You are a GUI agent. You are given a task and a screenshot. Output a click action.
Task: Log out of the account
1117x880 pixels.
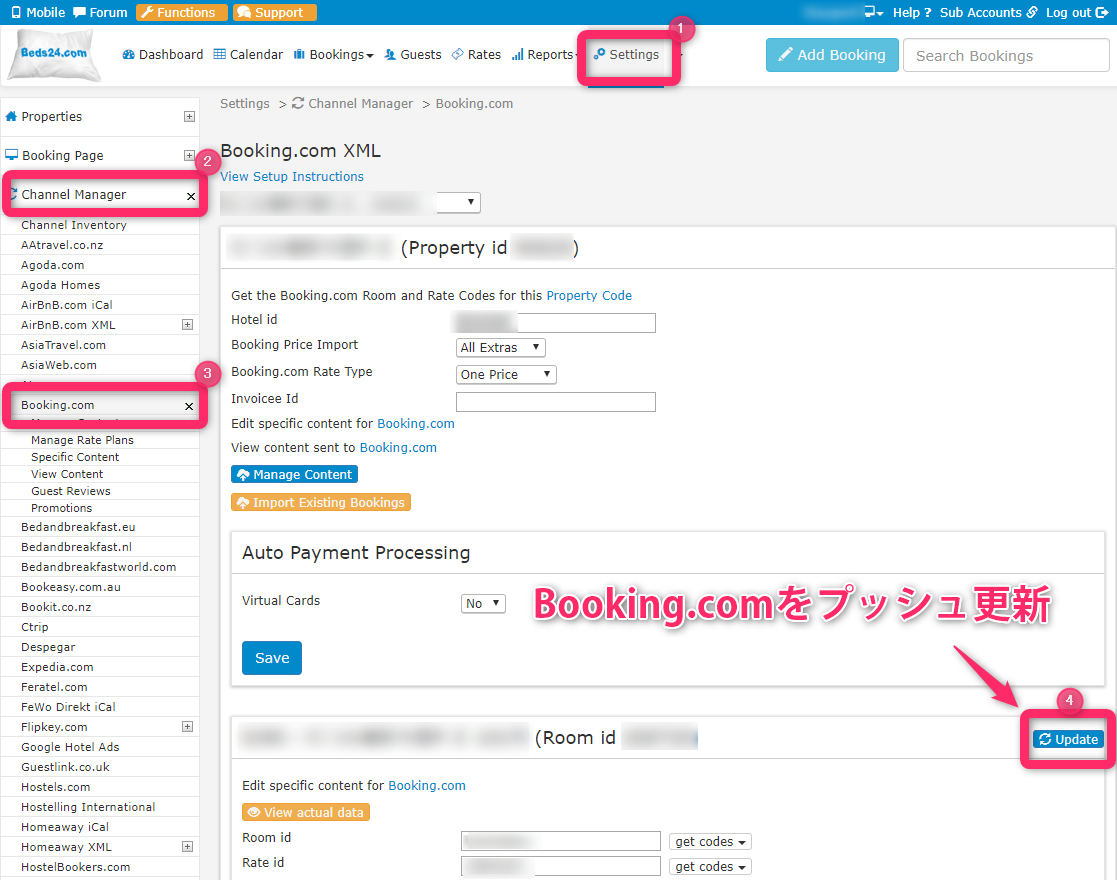coord(1076,12)
